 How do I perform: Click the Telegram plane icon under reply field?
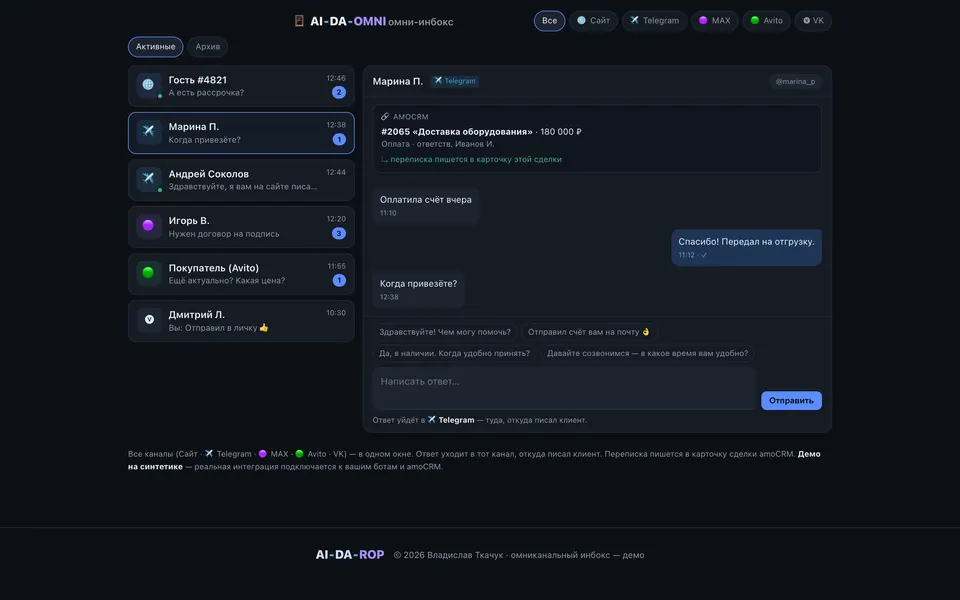[432, 420]
